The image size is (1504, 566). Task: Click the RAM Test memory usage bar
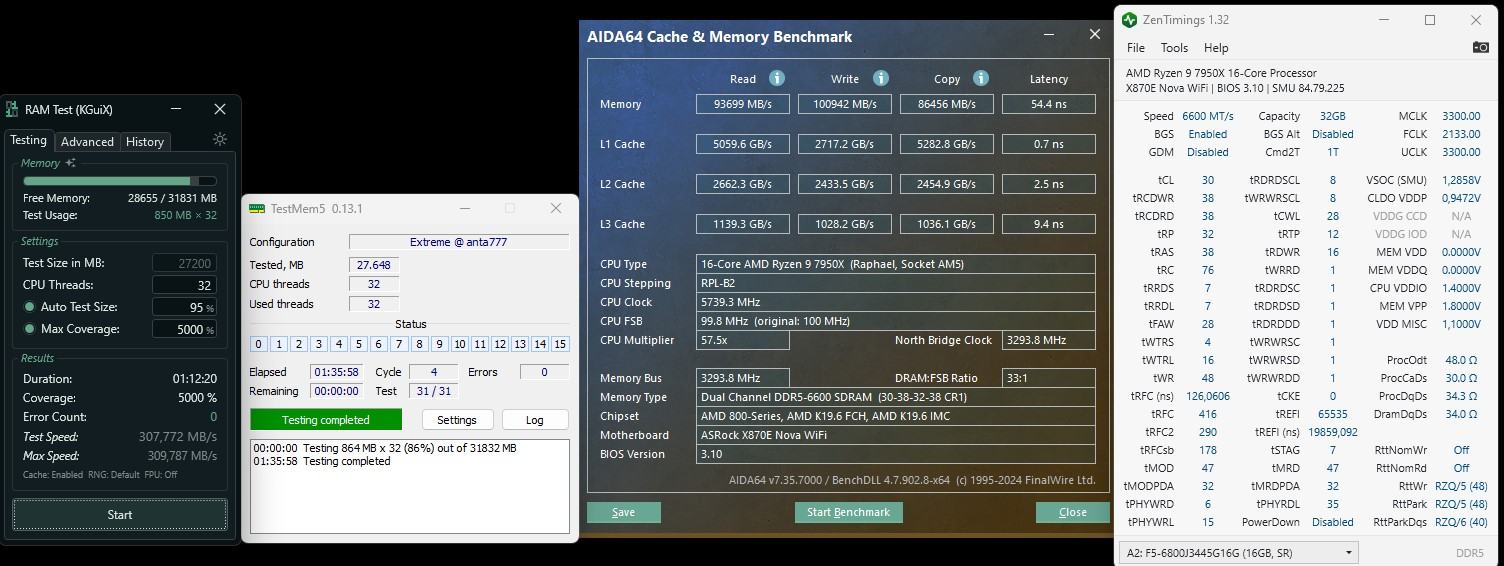click(120, 181)
